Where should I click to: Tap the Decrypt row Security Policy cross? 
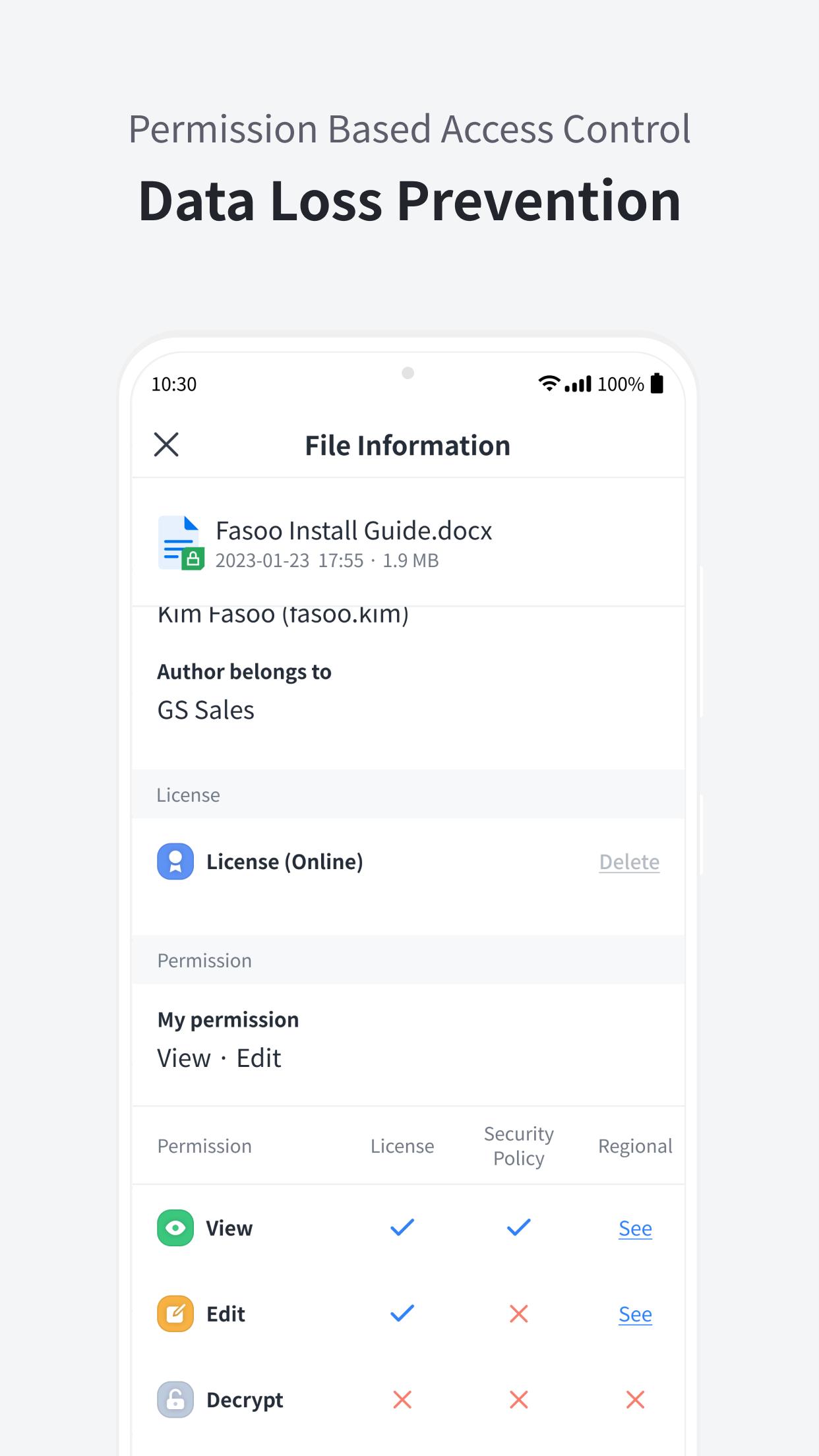point(519,1399)
